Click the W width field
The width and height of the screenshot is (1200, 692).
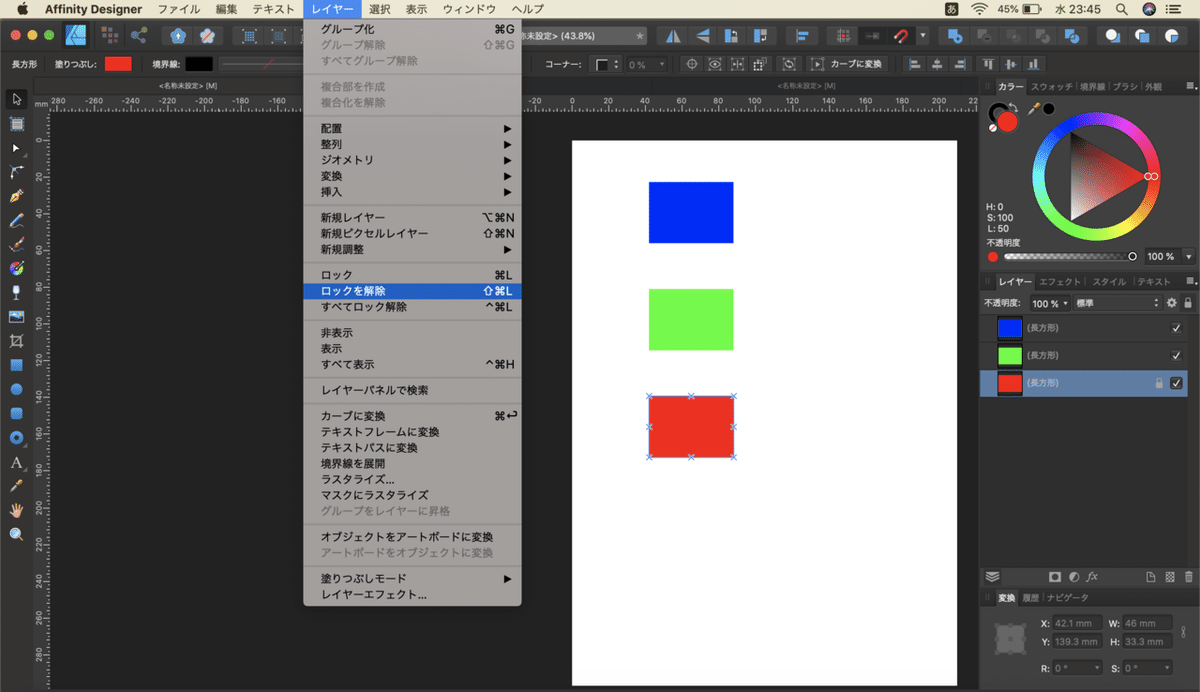pyautogui.click(x=1147, y=623)
